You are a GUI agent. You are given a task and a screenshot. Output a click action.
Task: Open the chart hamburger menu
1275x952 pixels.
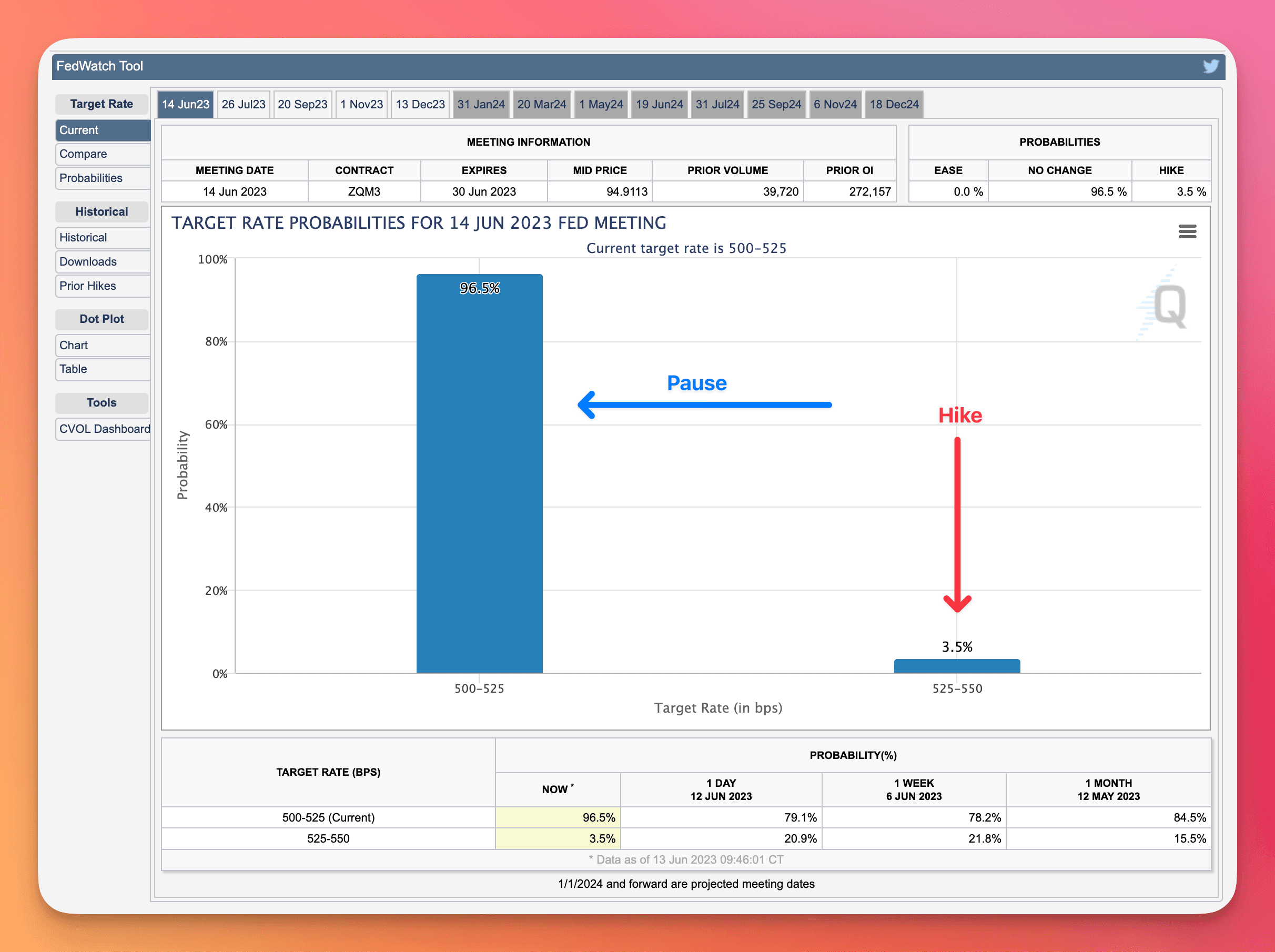point(1187,231)
